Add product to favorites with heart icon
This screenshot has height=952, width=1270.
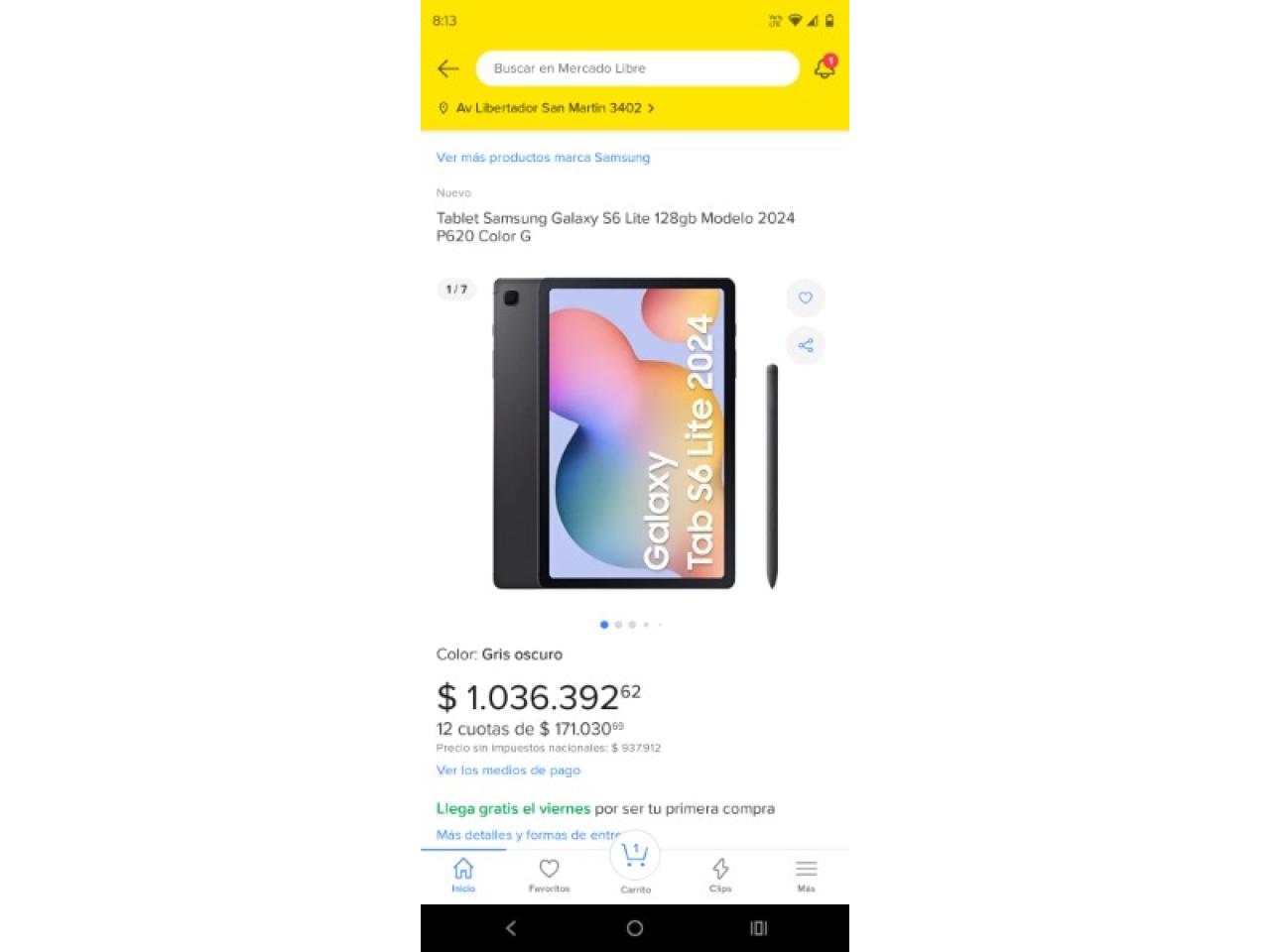(x=806, y=297)
